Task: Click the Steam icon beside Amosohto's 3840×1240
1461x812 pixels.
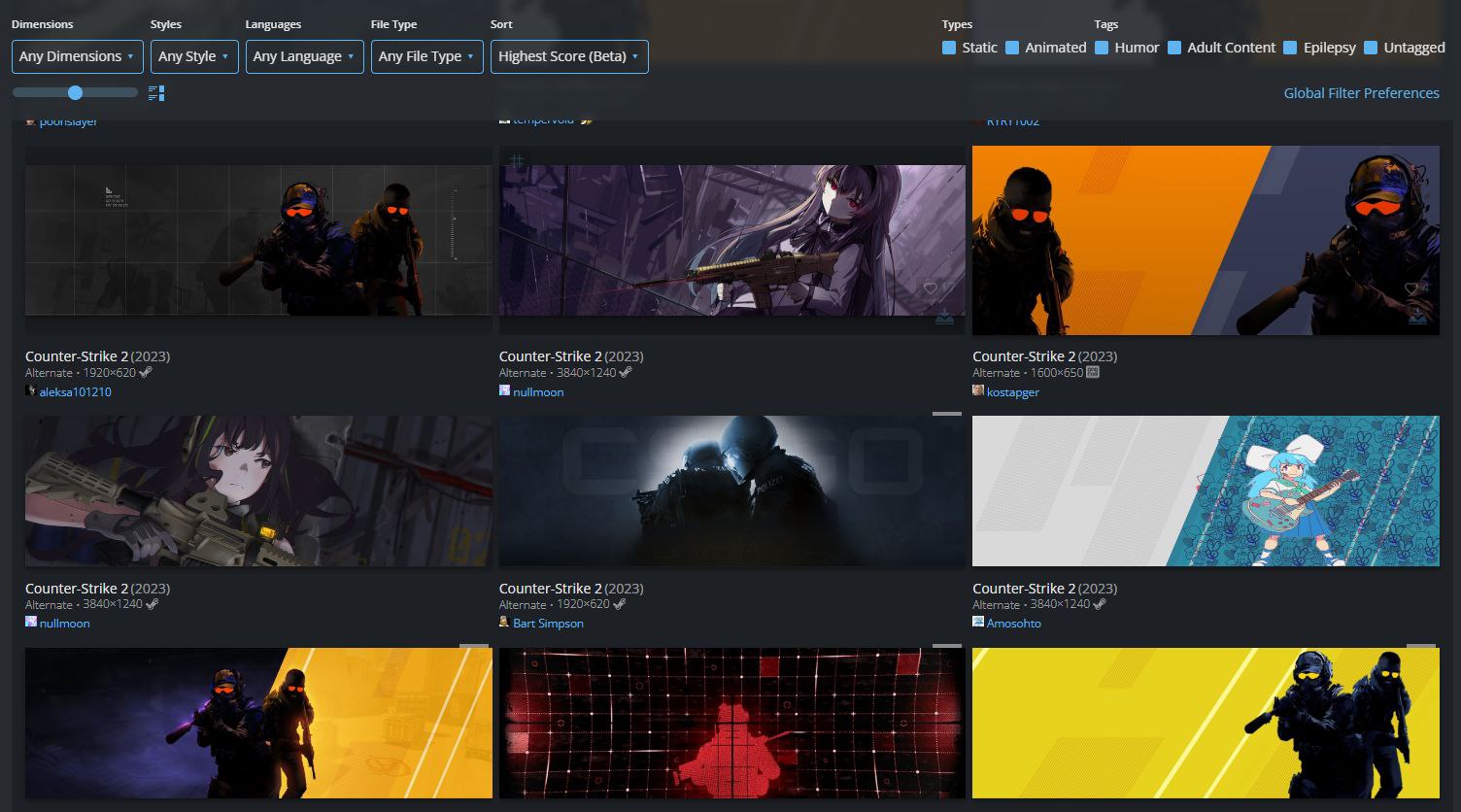Action: (1100, 604)
